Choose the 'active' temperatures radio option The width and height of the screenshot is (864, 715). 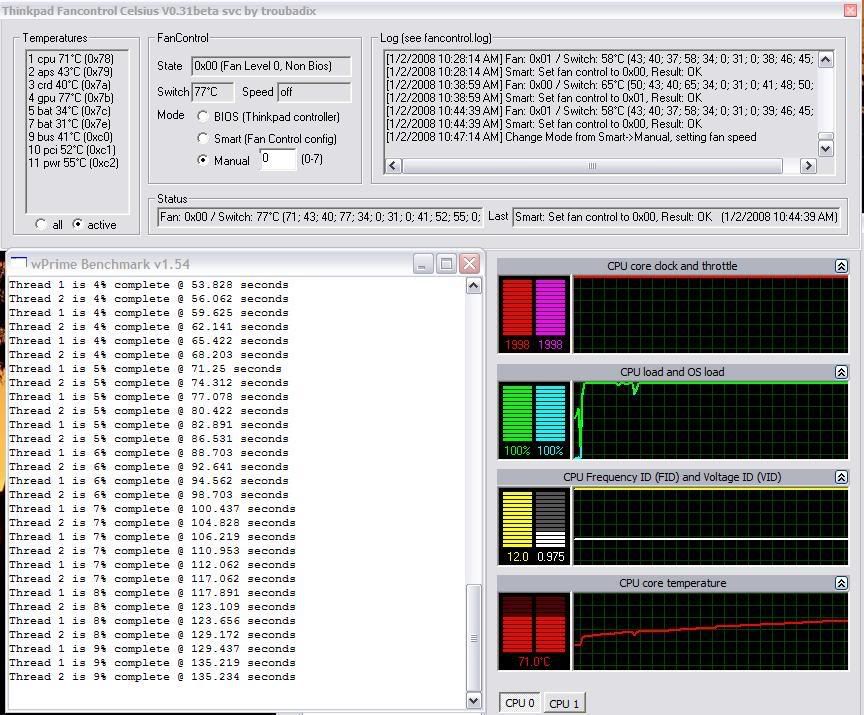(79, 225)
